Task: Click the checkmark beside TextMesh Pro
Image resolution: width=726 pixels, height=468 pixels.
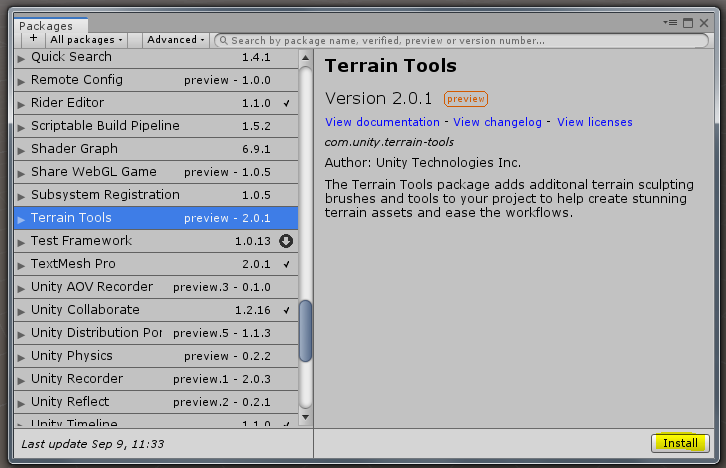Action: click(x=287, y=264)
